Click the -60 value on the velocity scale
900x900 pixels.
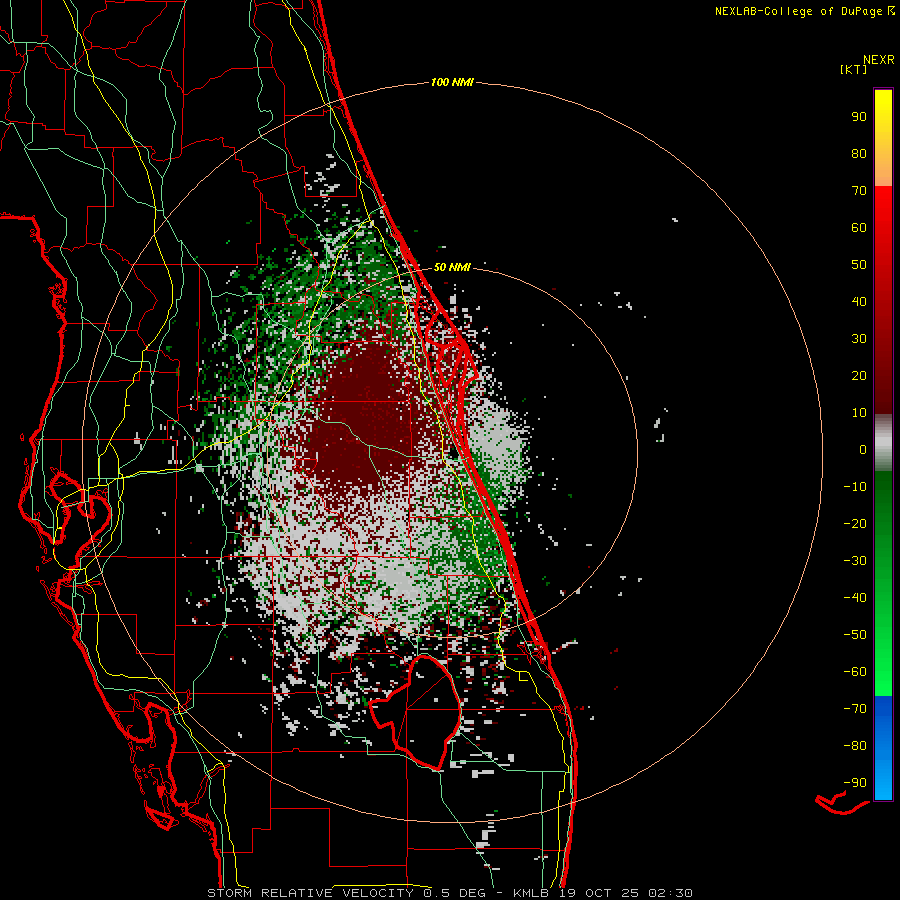(x=855, y=672)
